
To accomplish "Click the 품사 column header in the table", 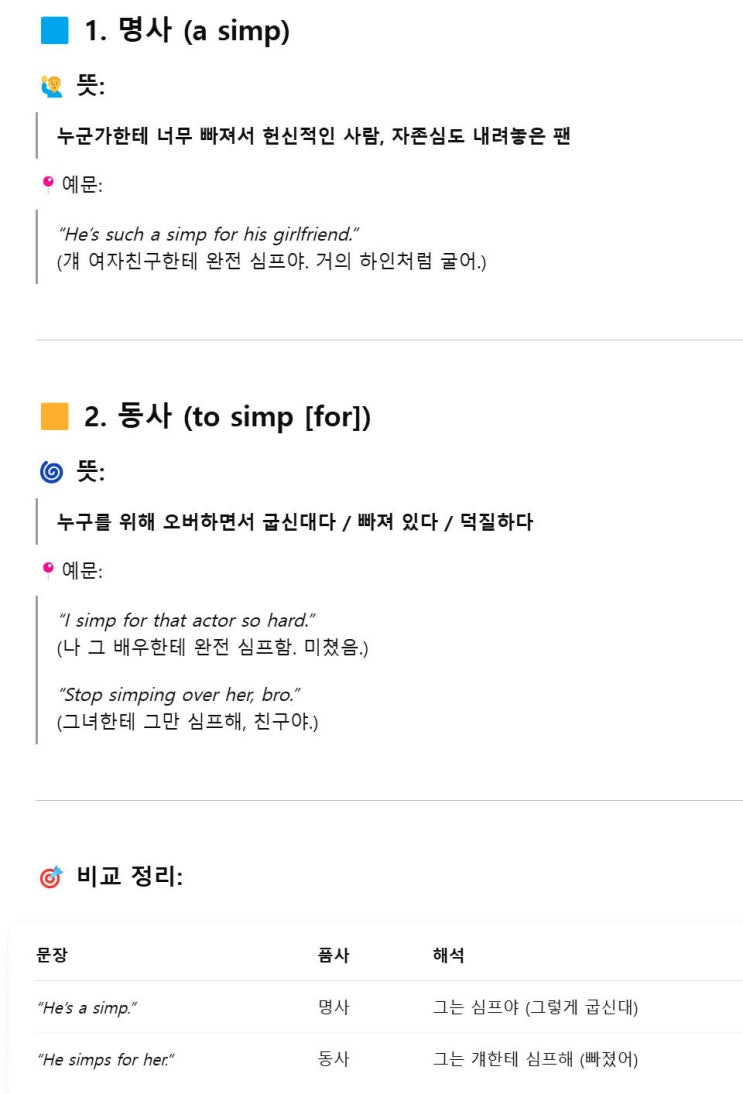I will pyautogui.click(x=333, y=956).
